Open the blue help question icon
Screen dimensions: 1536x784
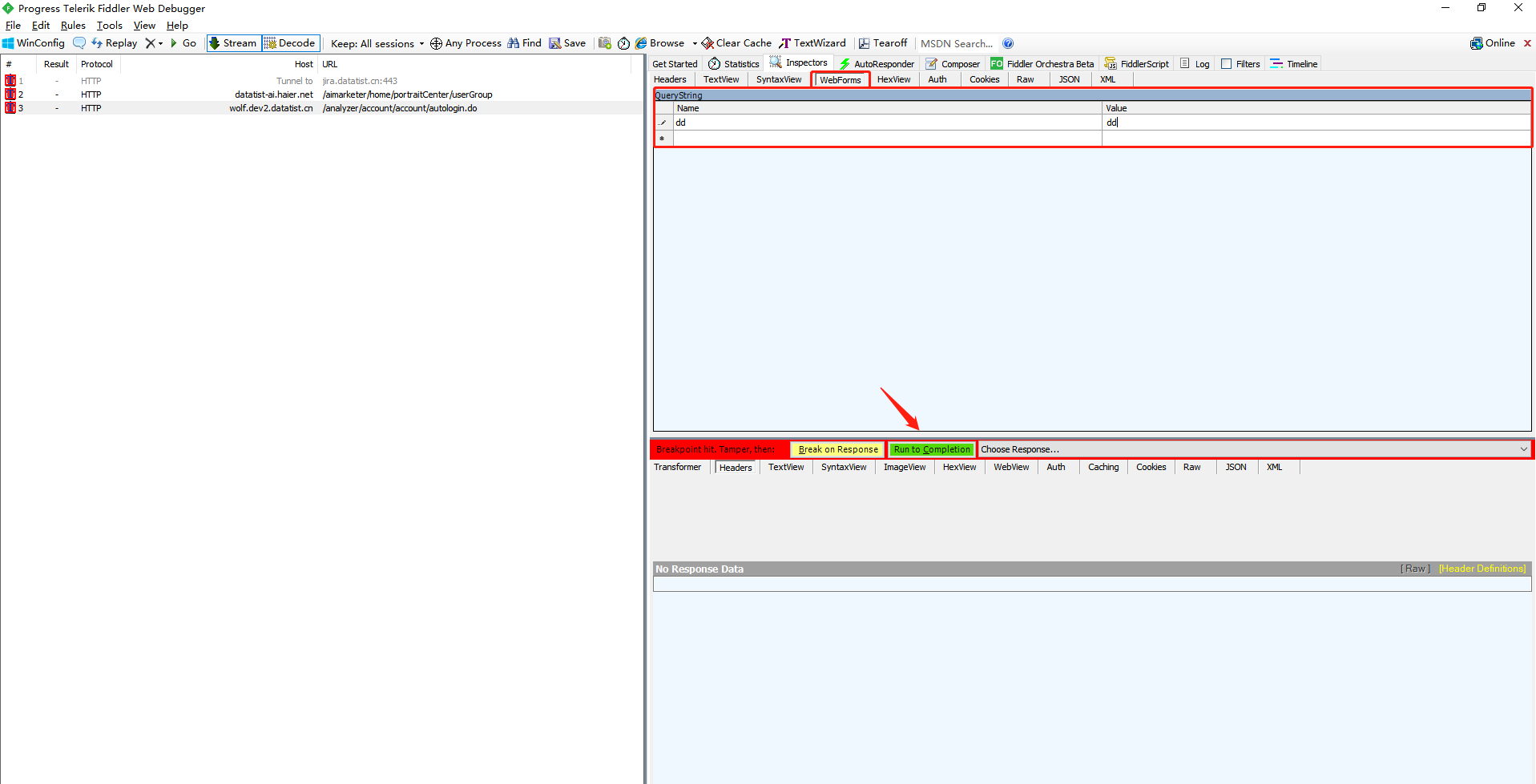pyautogui.click(x=1008, y=43)
